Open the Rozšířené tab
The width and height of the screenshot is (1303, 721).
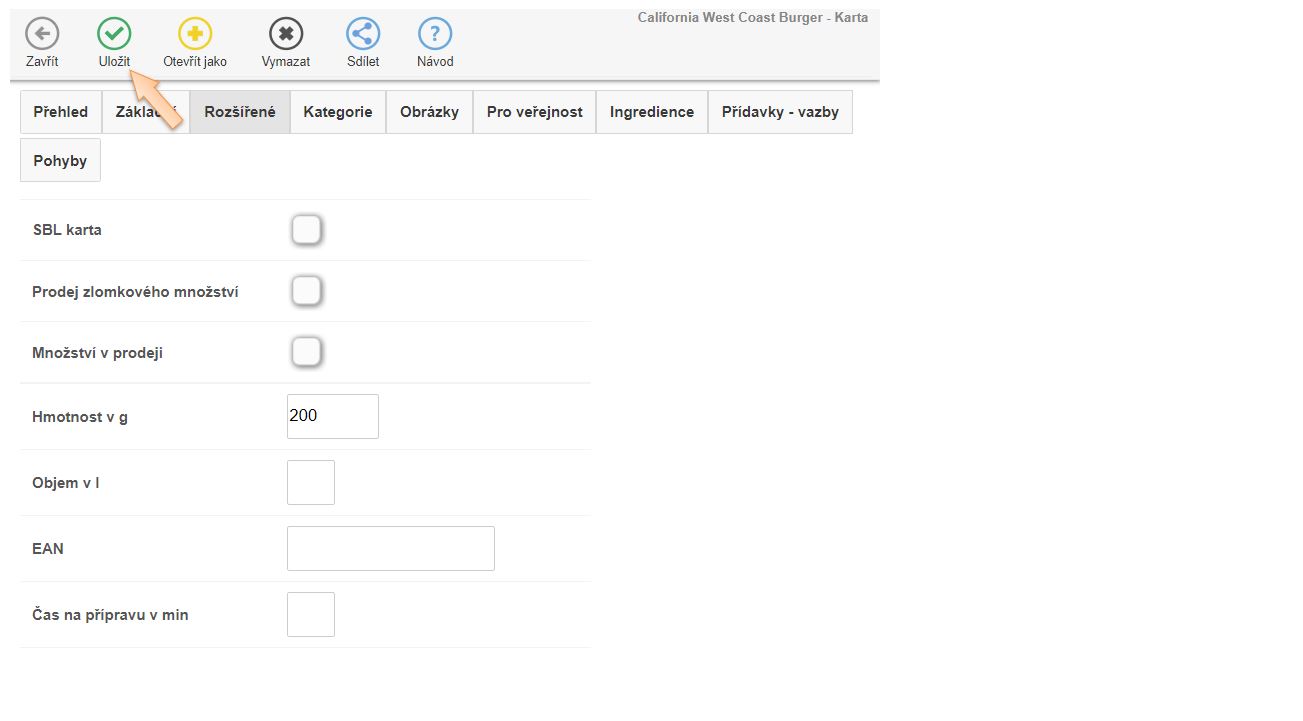[240, 112]
